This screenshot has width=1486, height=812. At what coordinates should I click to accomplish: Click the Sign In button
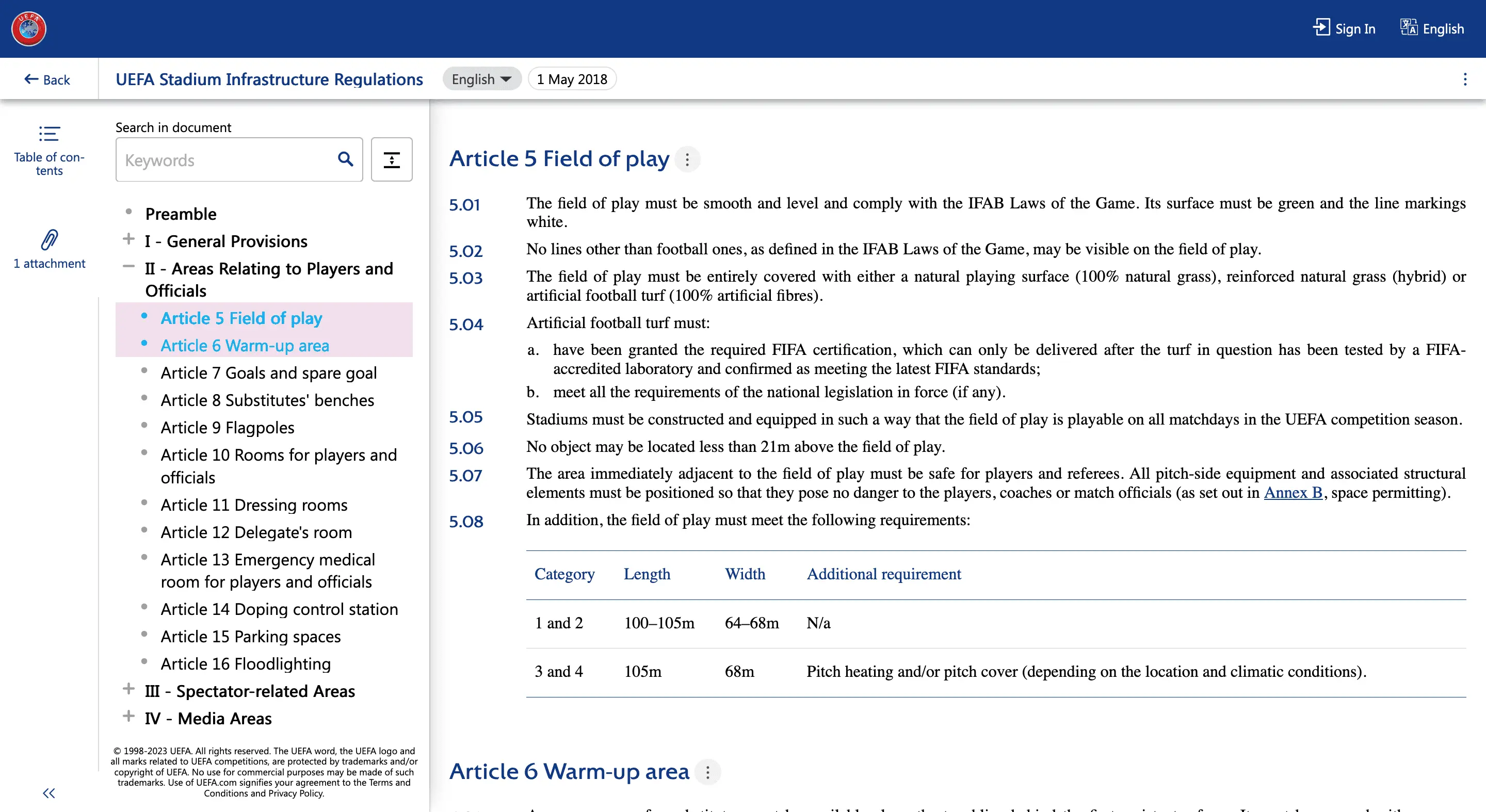(1344, 28)
